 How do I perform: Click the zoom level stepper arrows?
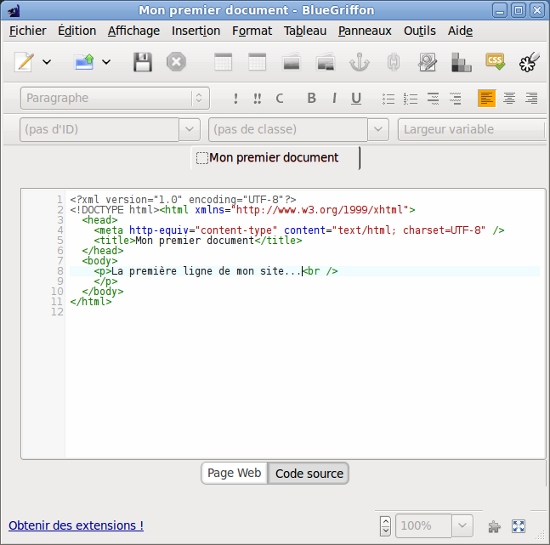coord(385,526)
